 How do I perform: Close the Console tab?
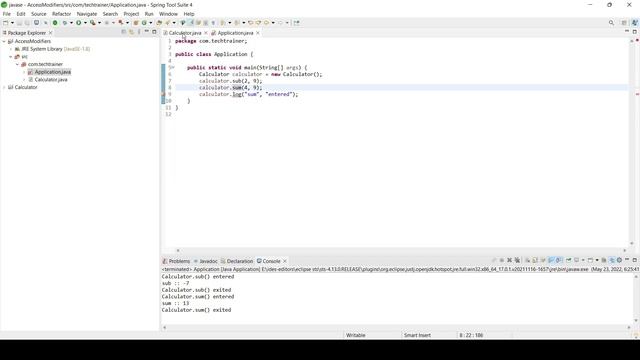coord(285,261)
